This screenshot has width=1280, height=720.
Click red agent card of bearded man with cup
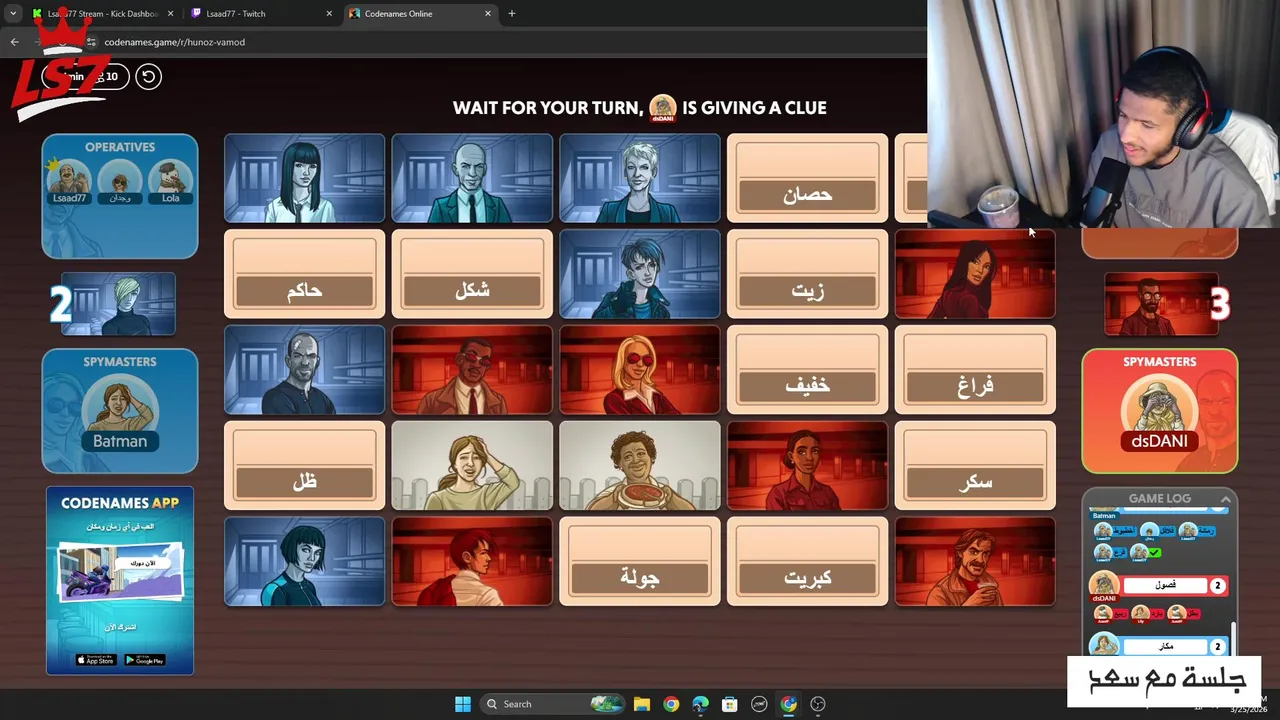(x=975, y=562)
